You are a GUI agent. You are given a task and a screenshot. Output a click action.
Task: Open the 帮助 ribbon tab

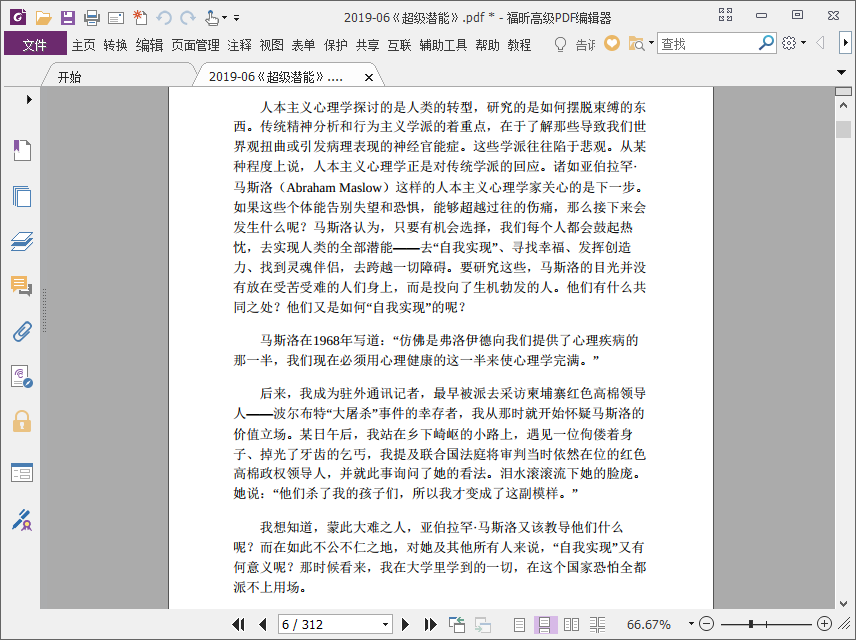[x=487, y=45]
